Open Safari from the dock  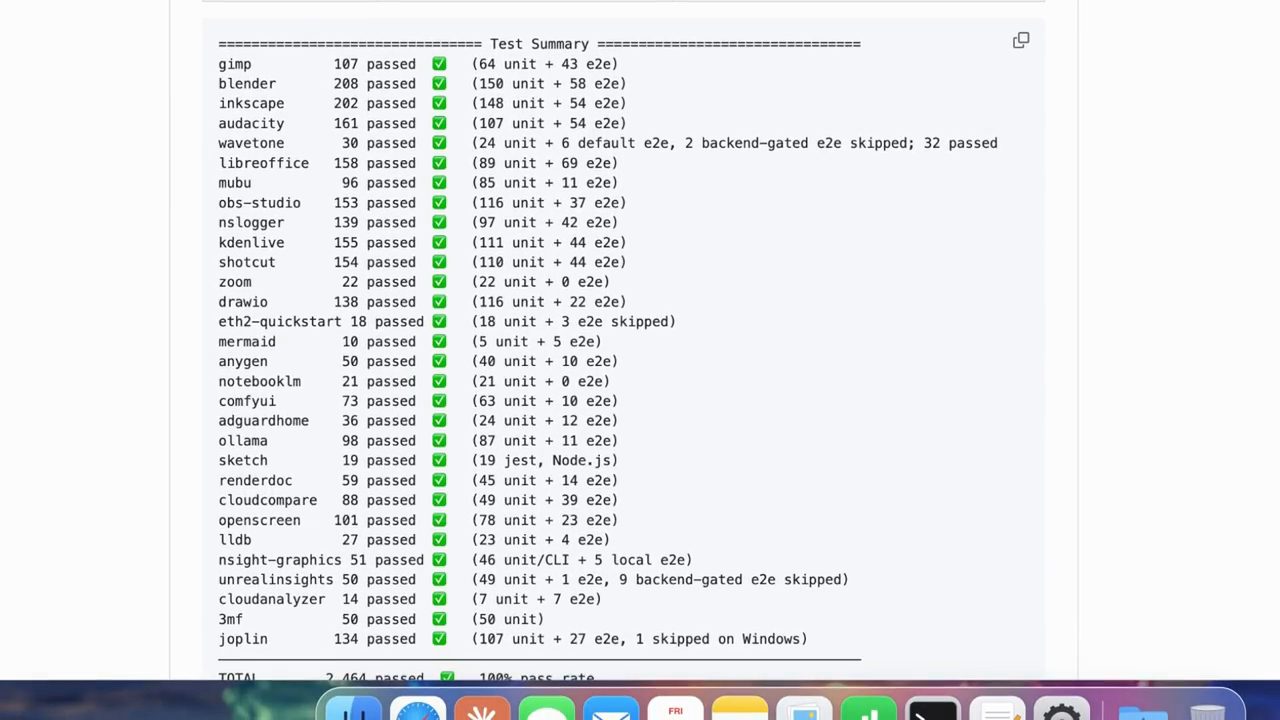(x=418, y=709)
